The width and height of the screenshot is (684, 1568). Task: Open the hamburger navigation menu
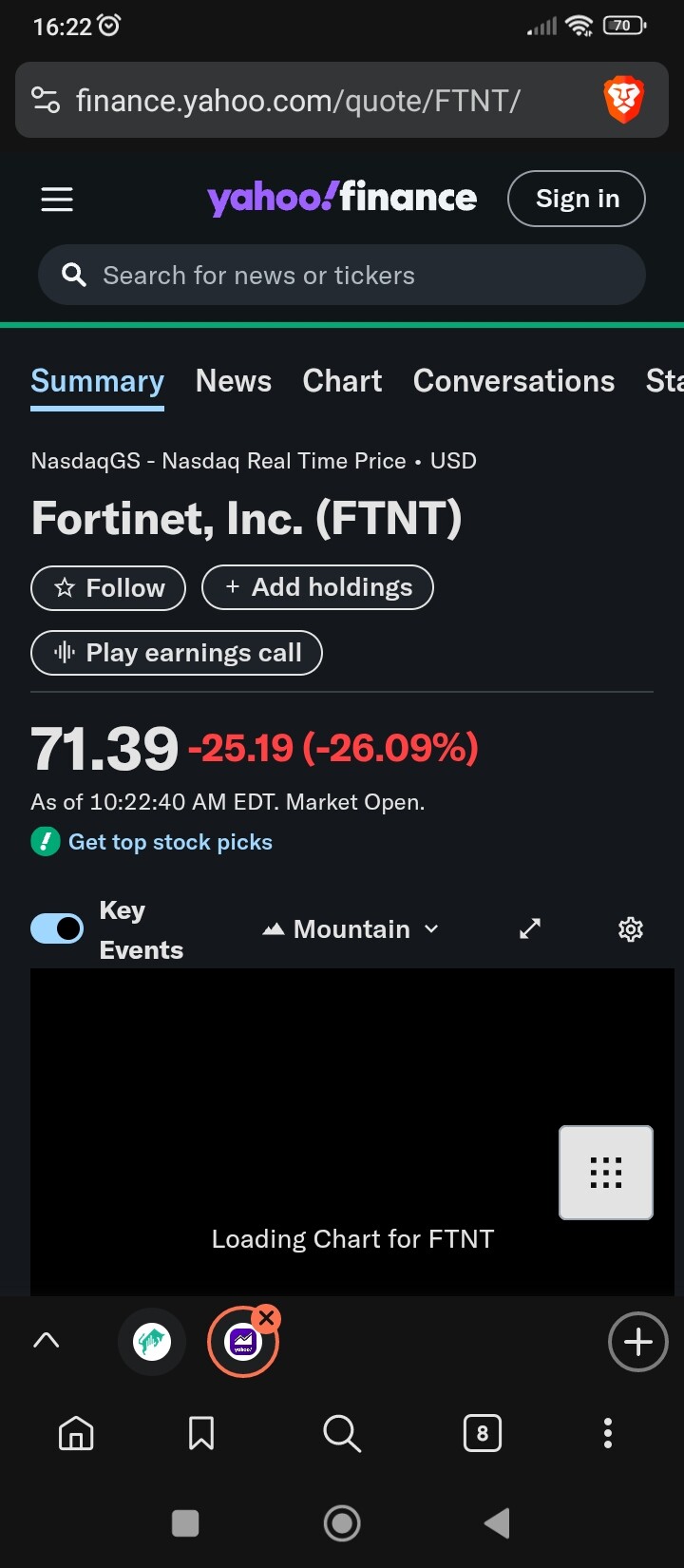pos(57,200)
